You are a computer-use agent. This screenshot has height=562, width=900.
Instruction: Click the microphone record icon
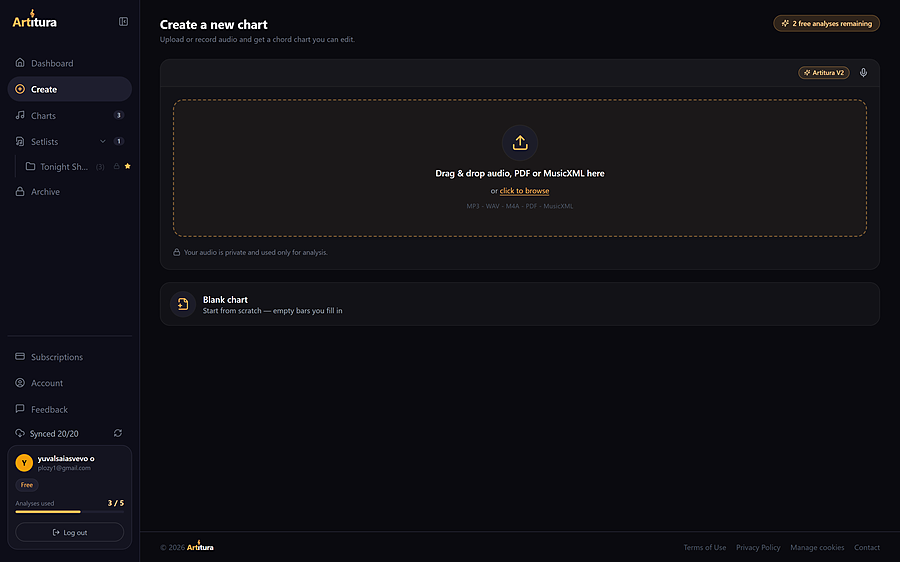coord(863,73)
